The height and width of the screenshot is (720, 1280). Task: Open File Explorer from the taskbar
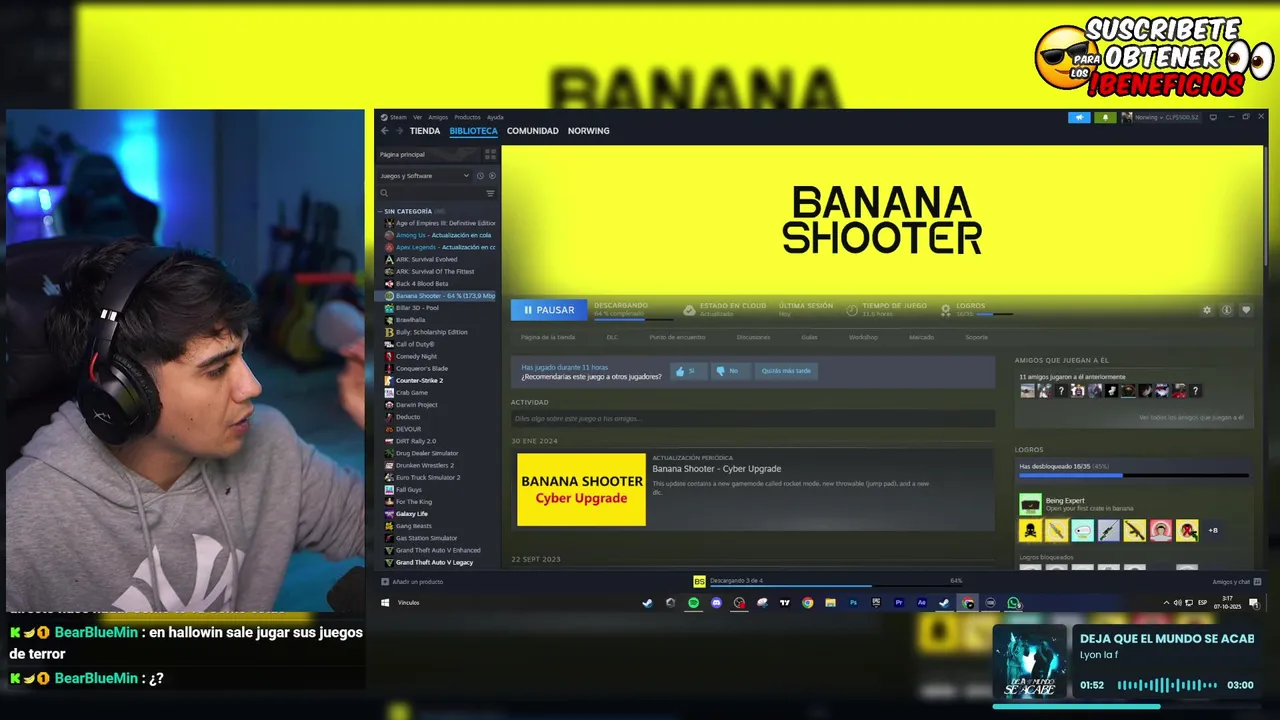click(x=830, y=603)
